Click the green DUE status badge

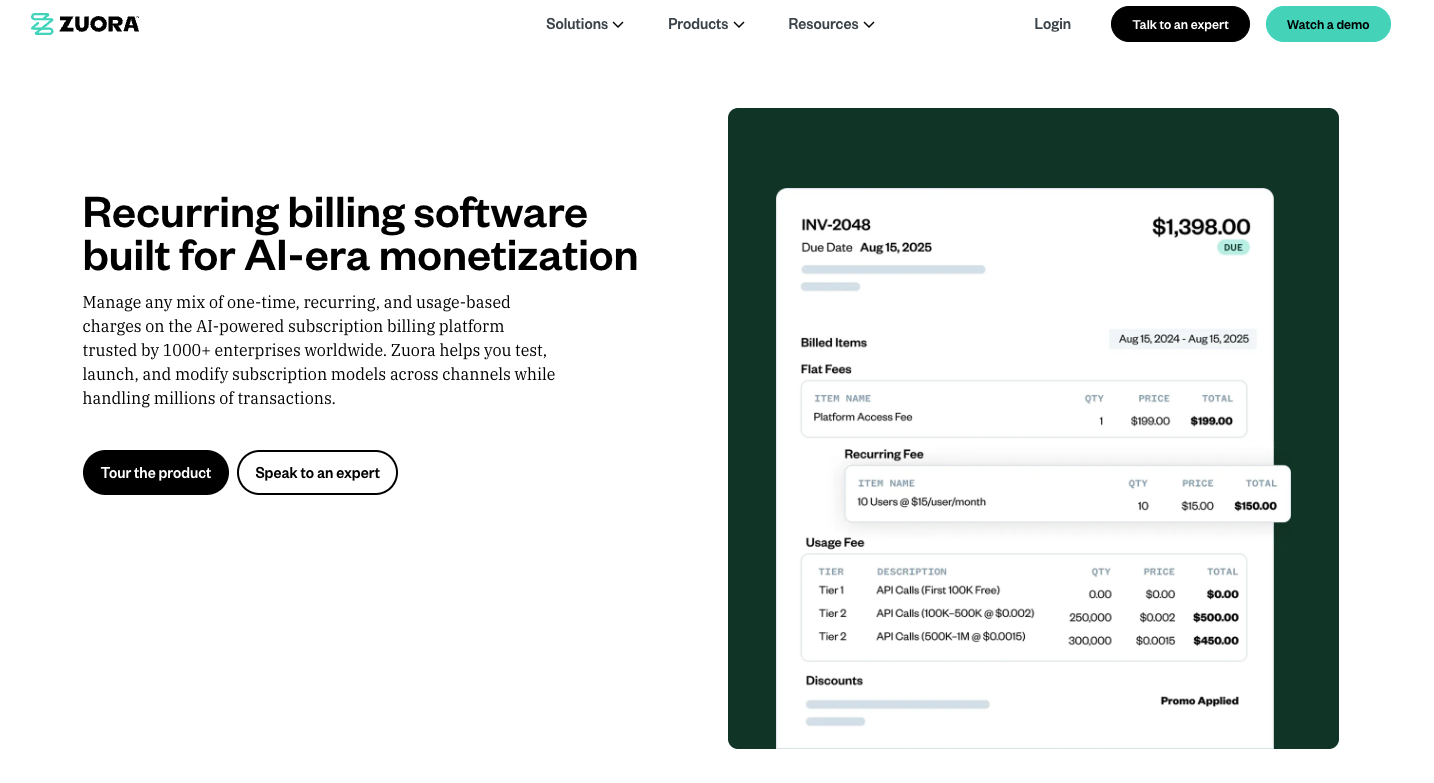pos(1233,247)
